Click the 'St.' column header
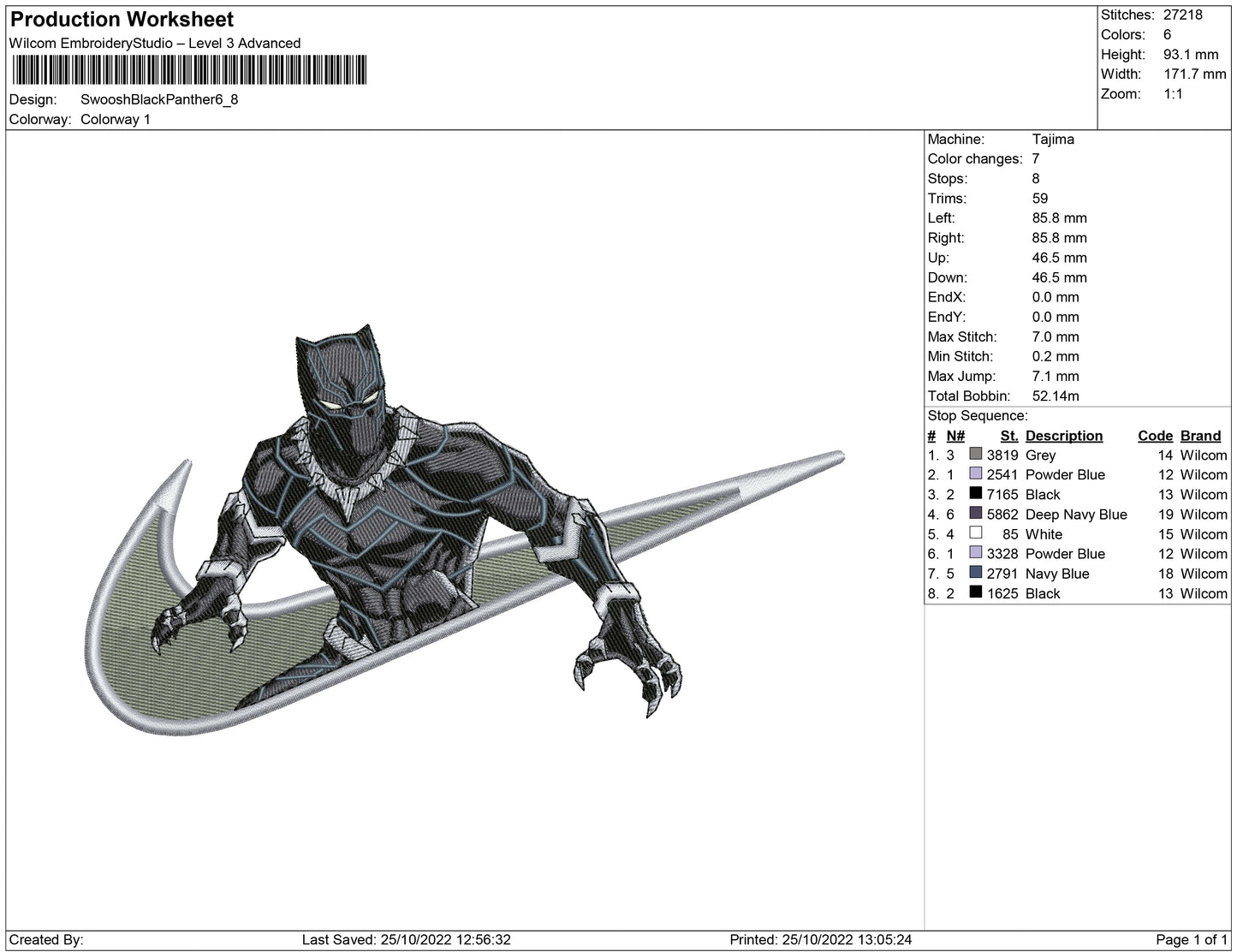 coord(1009,436)
